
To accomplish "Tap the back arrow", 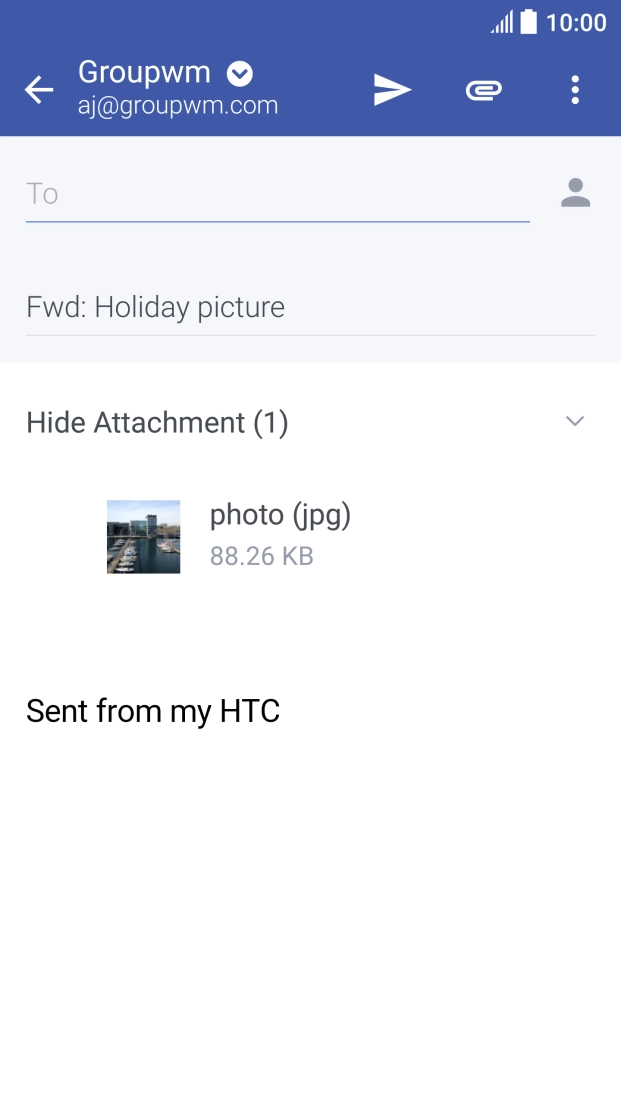I will tap(39, 90).
